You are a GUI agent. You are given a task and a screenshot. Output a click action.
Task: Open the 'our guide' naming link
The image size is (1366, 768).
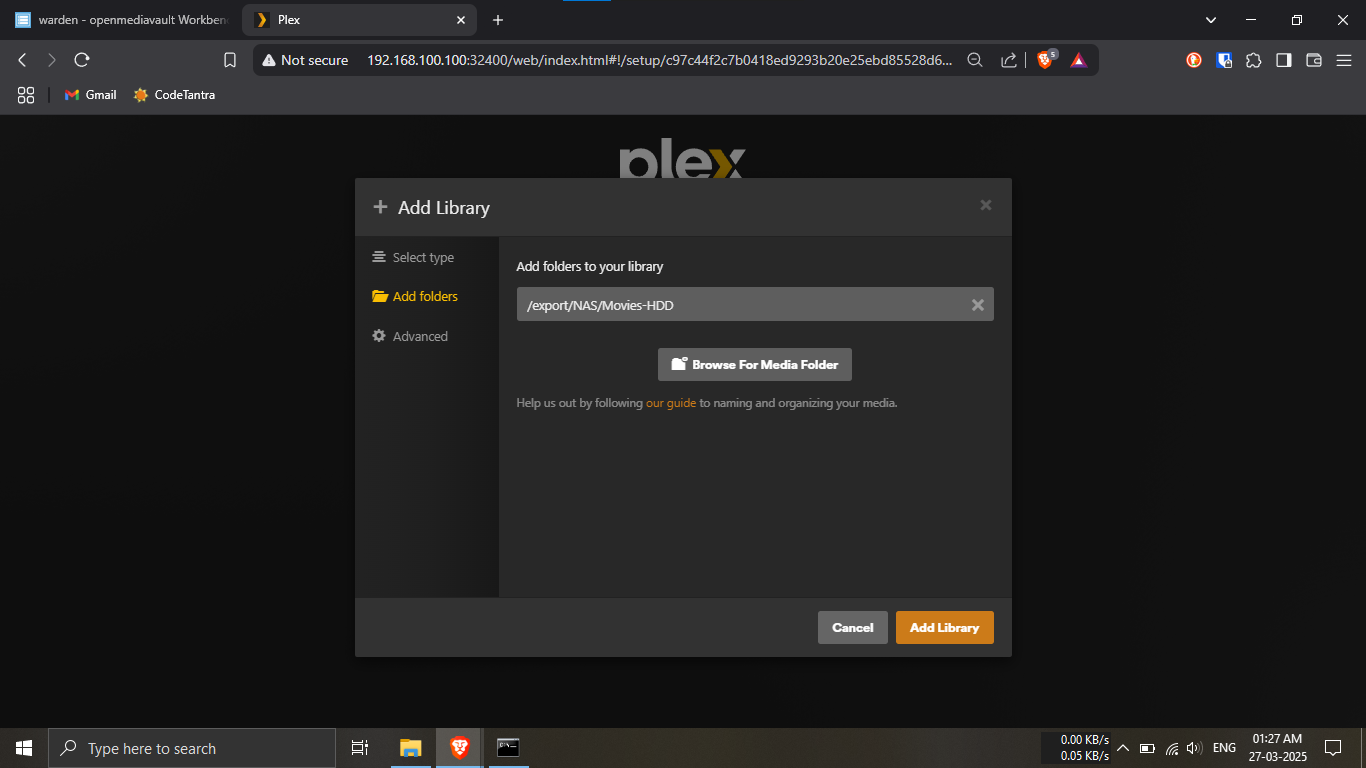(x=670, y=403)
